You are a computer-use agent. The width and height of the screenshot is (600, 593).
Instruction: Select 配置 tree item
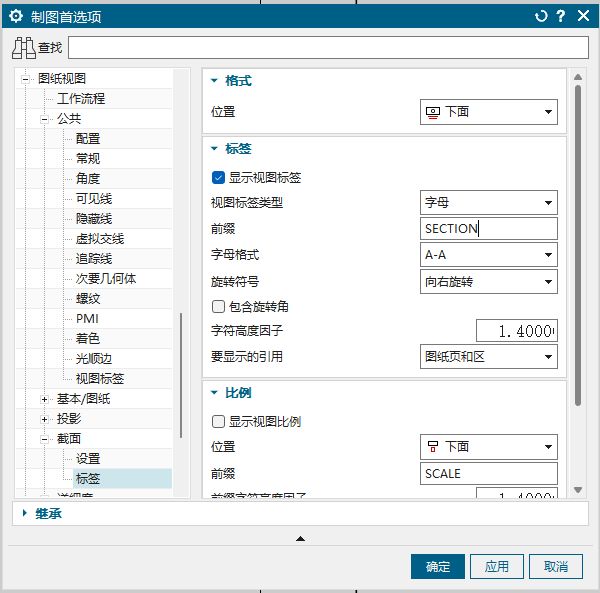[88, 138]
